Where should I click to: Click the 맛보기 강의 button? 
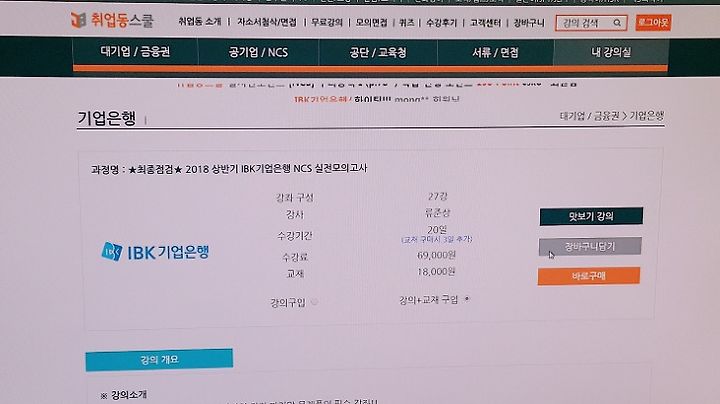pyautogui.click(x=591, y=216)
